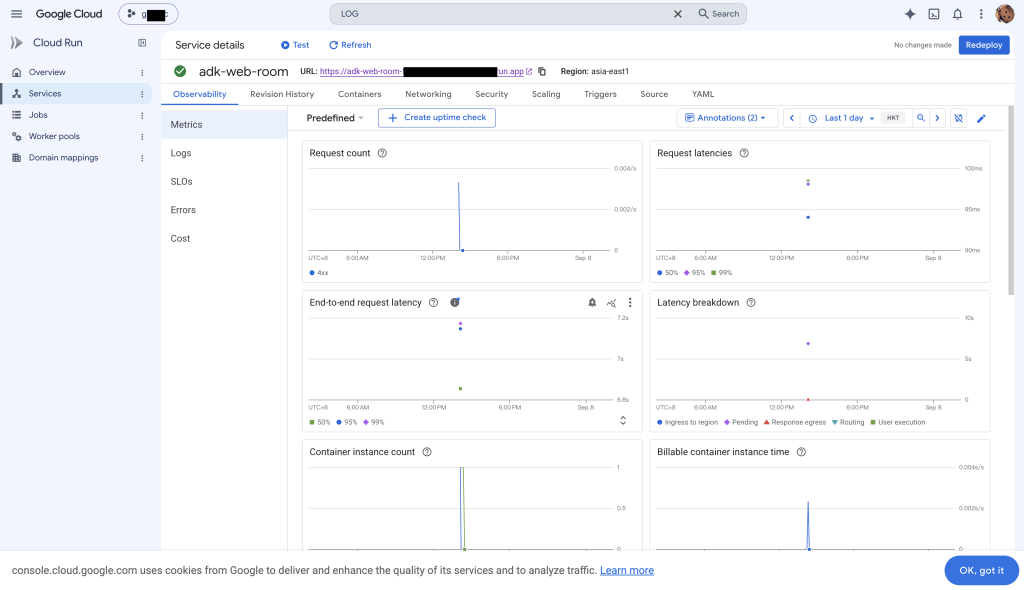Click Create uptime check button
This screenshot has width=1024, height=590.
(437, 118)
